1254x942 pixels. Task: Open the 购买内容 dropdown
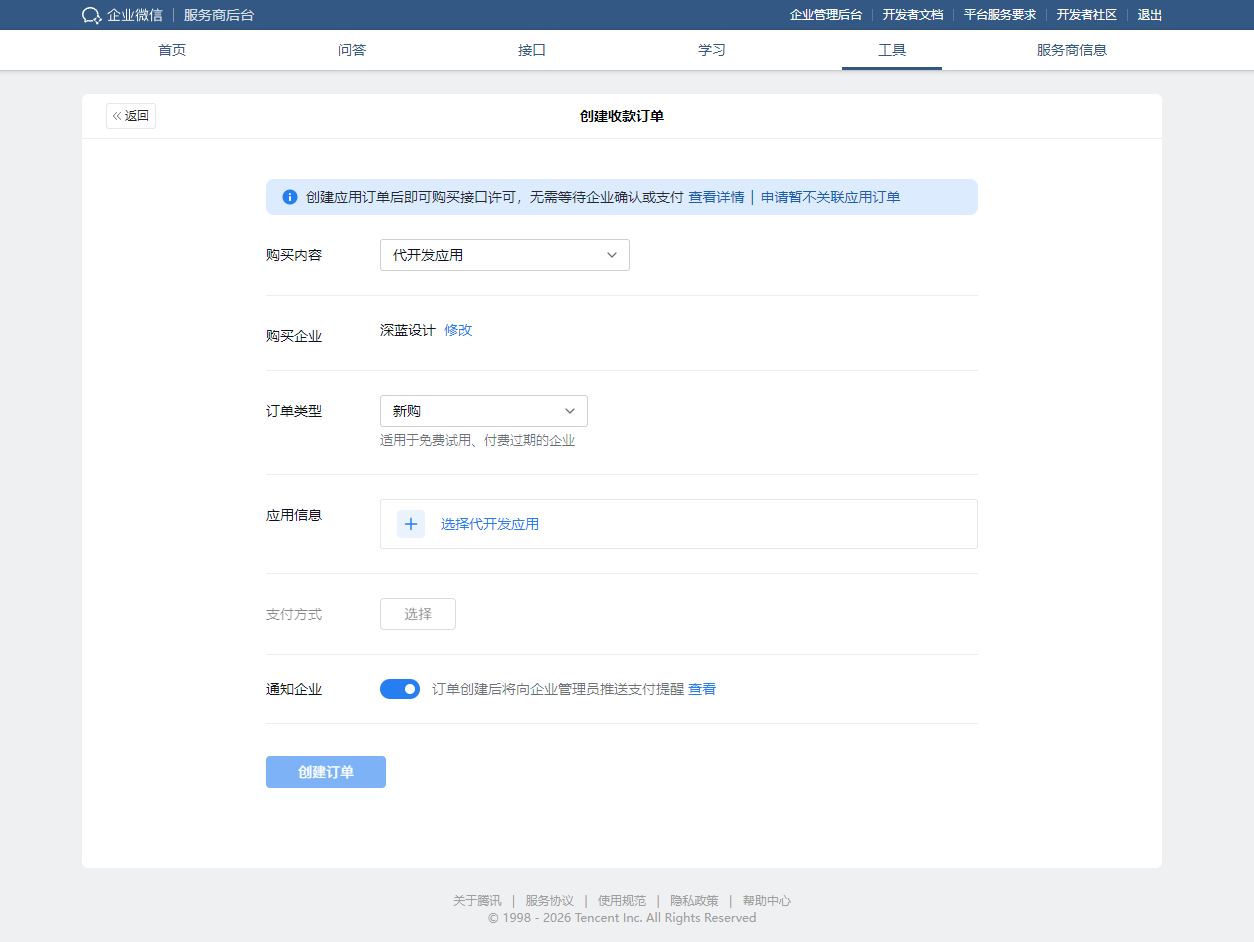(504, 255)
